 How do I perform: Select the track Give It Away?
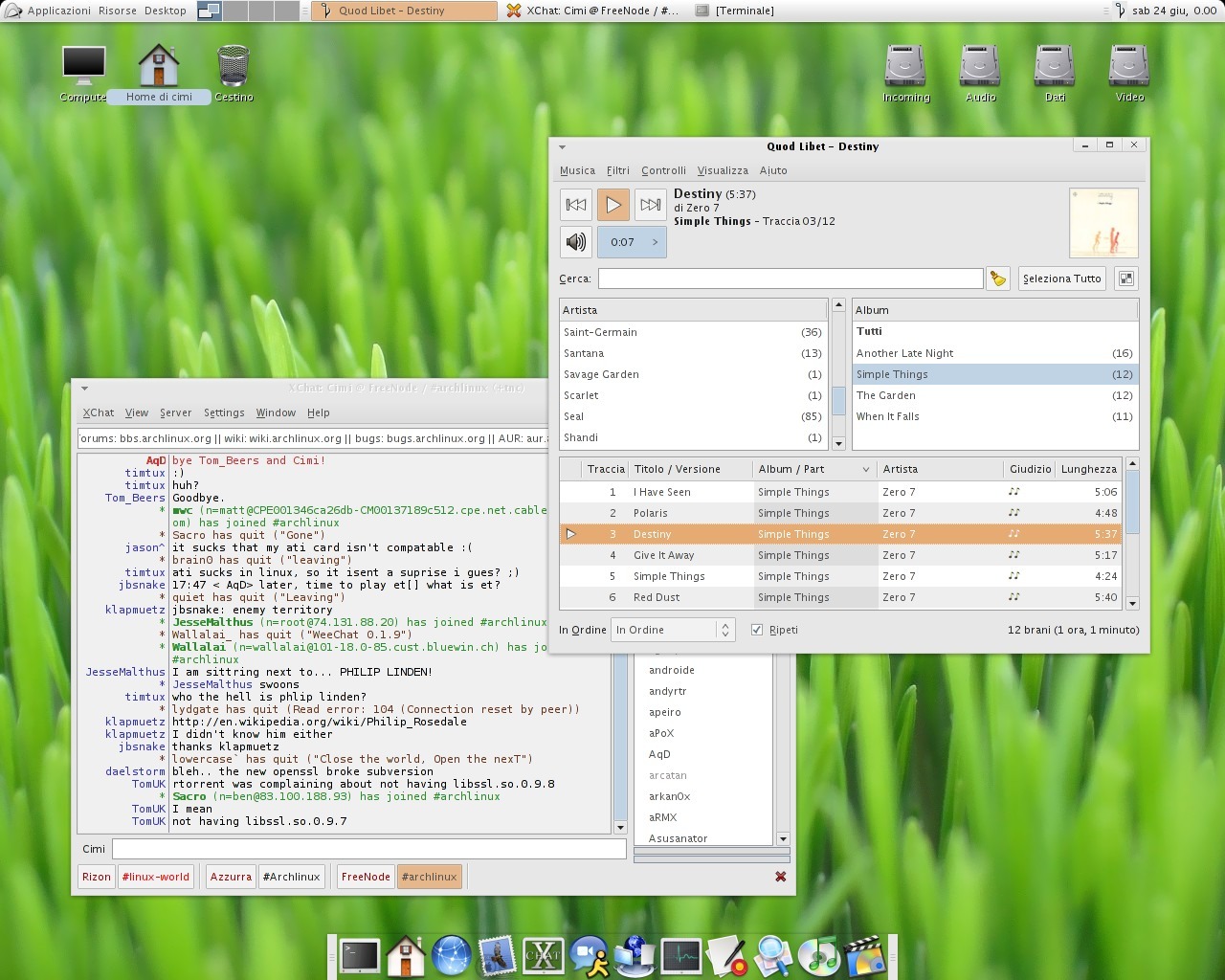841,555
